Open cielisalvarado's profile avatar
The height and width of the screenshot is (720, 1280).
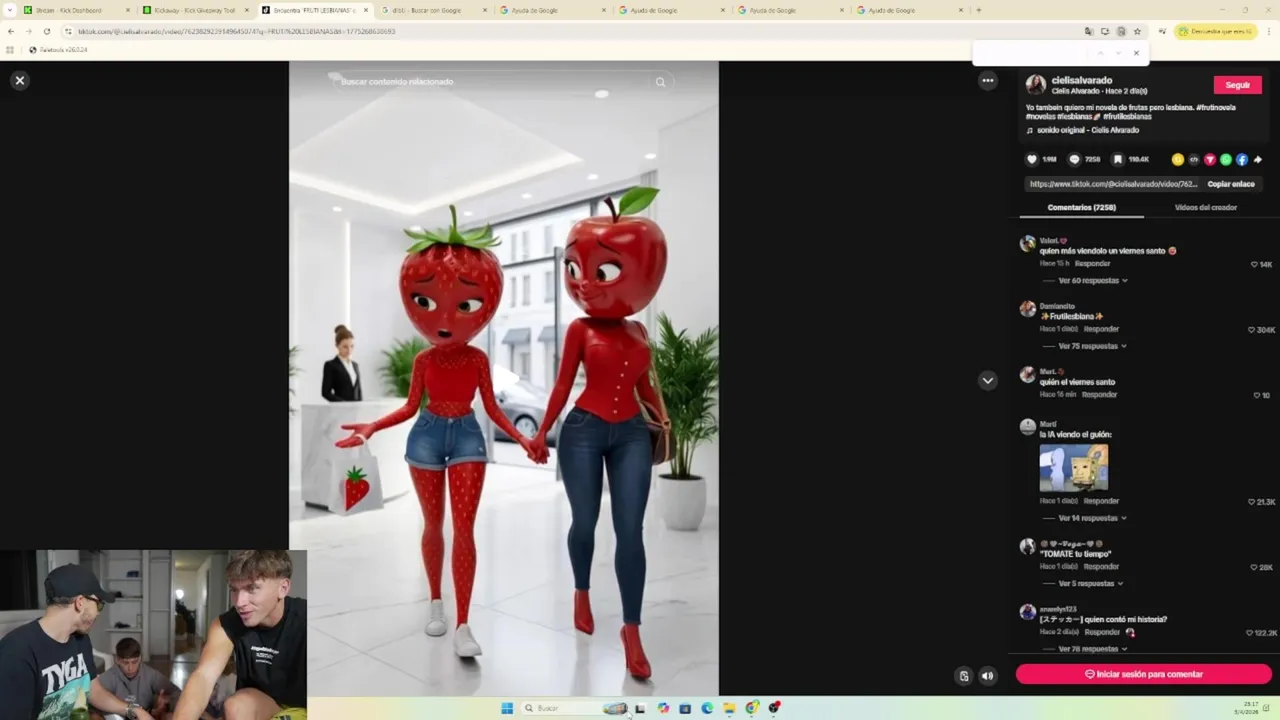[x=1036, y=85]
